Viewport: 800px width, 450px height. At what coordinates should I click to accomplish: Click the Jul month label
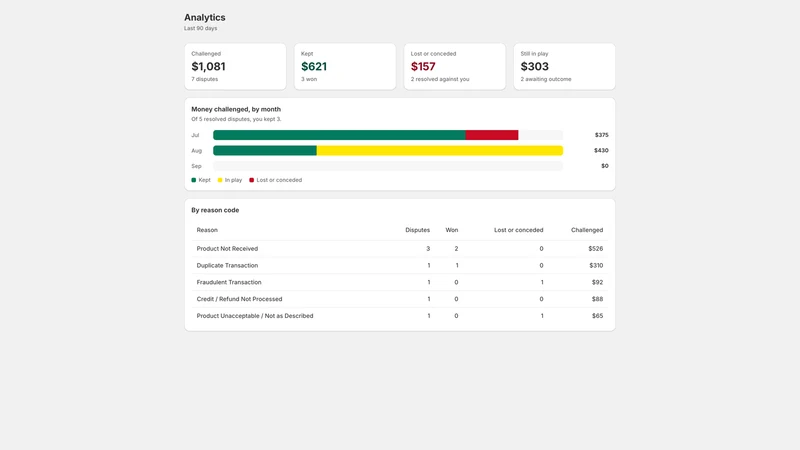(x=195, y=135)
